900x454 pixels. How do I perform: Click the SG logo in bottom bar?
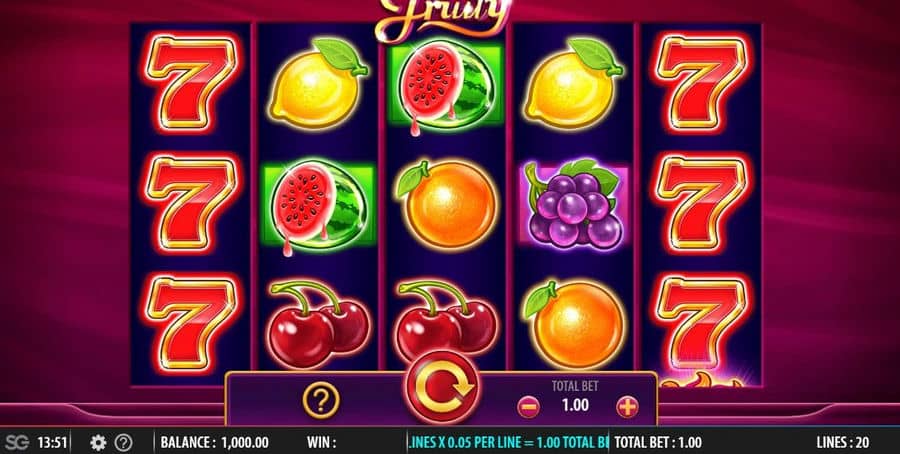17,443
